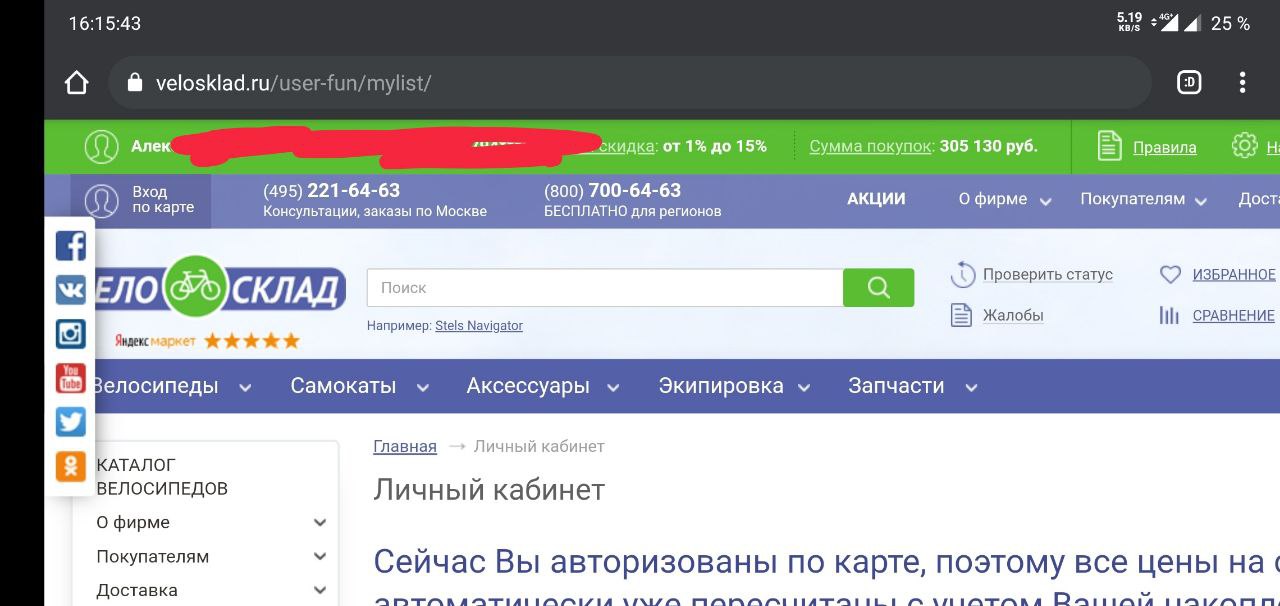Click the Проверить статус clock icon
The image size is (1280, 606).
(962, 274)
